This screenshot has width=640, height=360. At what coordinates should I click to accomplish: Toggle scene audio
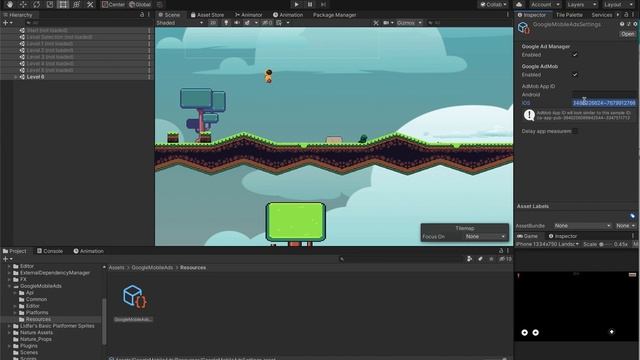(237, 23)
